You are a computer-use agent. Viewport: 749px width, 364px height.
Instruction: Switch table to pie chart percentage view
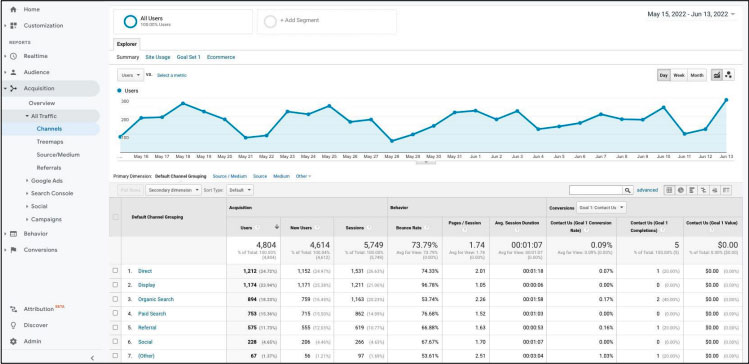pos(681,190)
